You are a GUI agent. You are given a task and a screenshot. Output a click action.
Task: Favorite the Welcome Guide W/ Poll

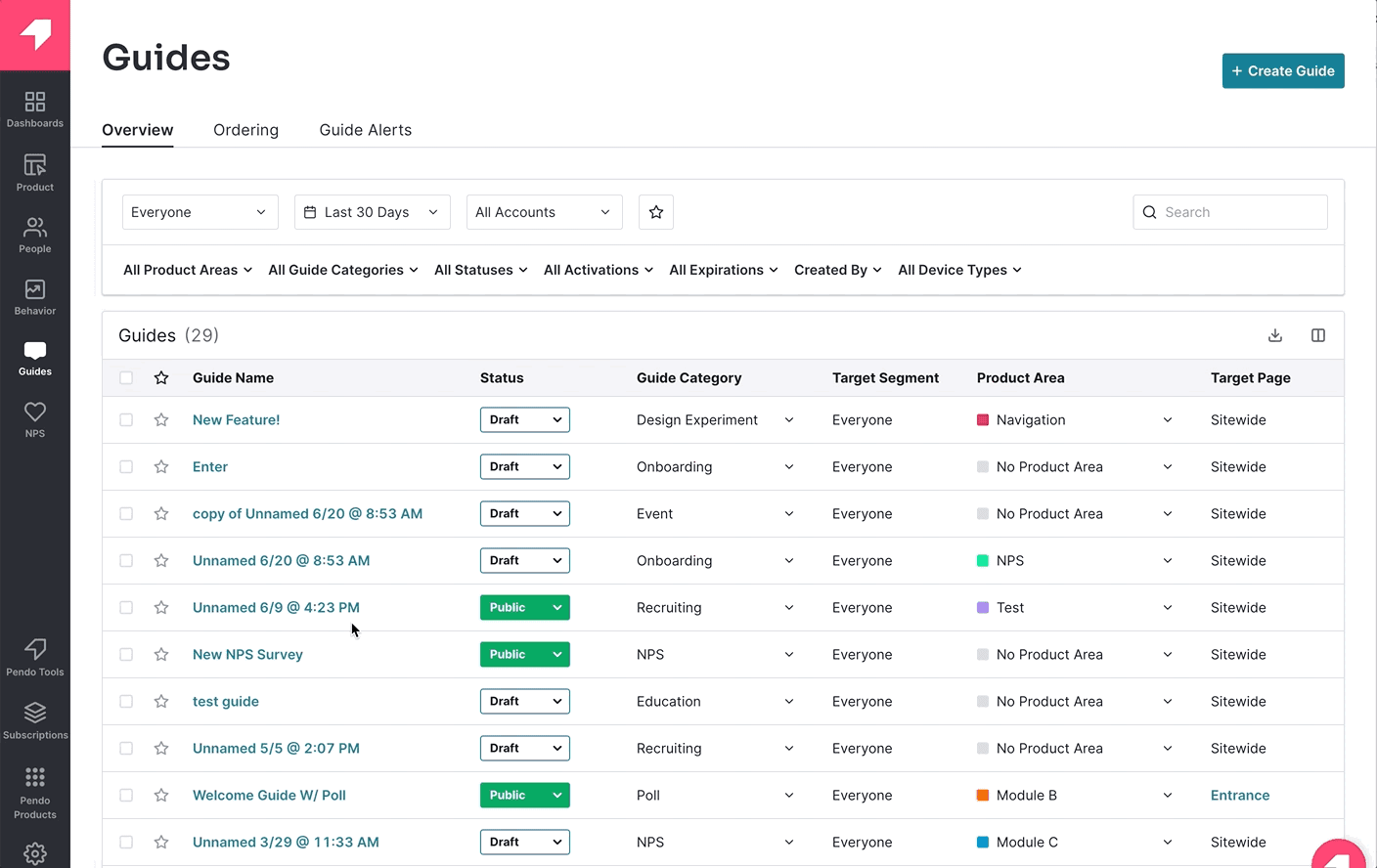coord(161,796)
